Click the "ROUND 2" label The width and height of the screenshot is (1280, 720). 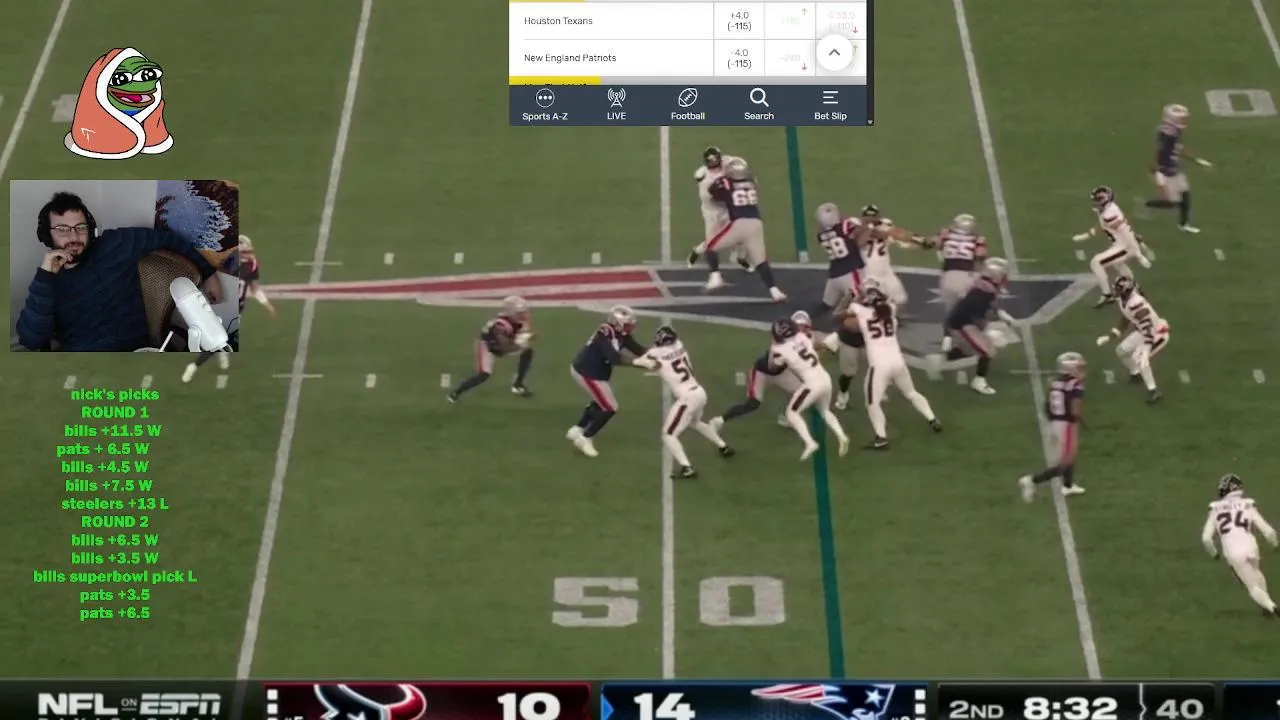click(115, 522)
